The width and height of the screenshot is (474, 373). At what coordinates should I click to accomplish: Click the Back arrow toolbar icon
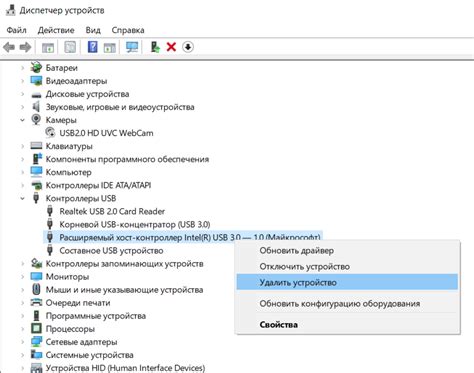pyautogui.click(x=9, y=47)
